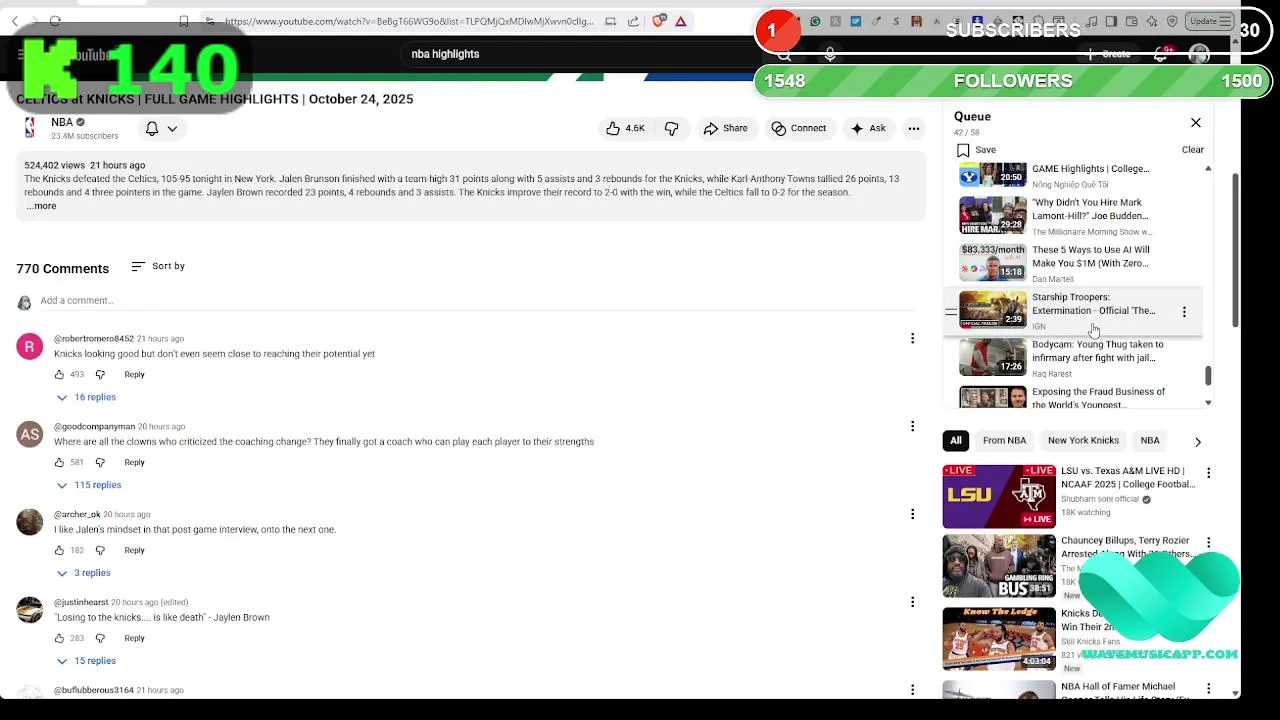Open options menu for @robertromero8452's comment
Image resolution: width=1280 pixels, height=720 pixels.
click(x=912, y=338)
